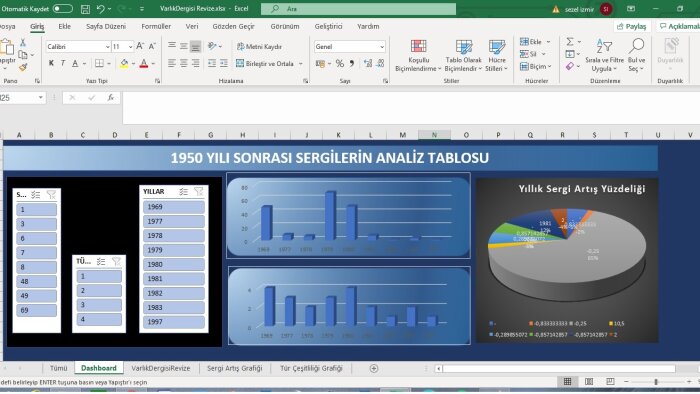700x394 pixels.
Task: Click the insert function fx icon
Action: 111,98
